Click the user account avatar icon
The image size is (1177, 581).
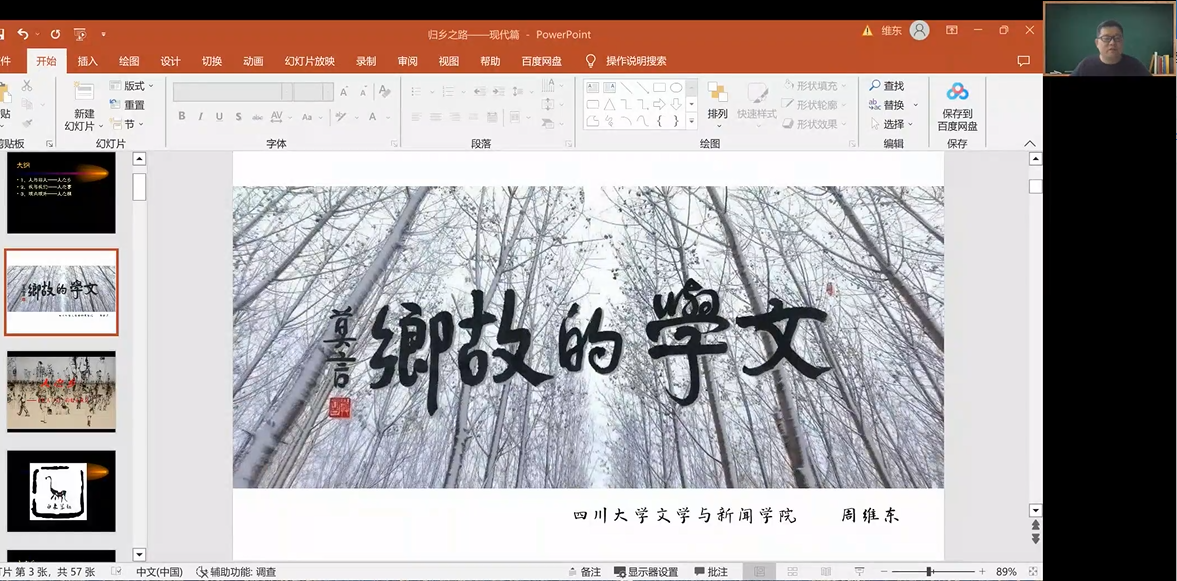[x=920, y=31]
